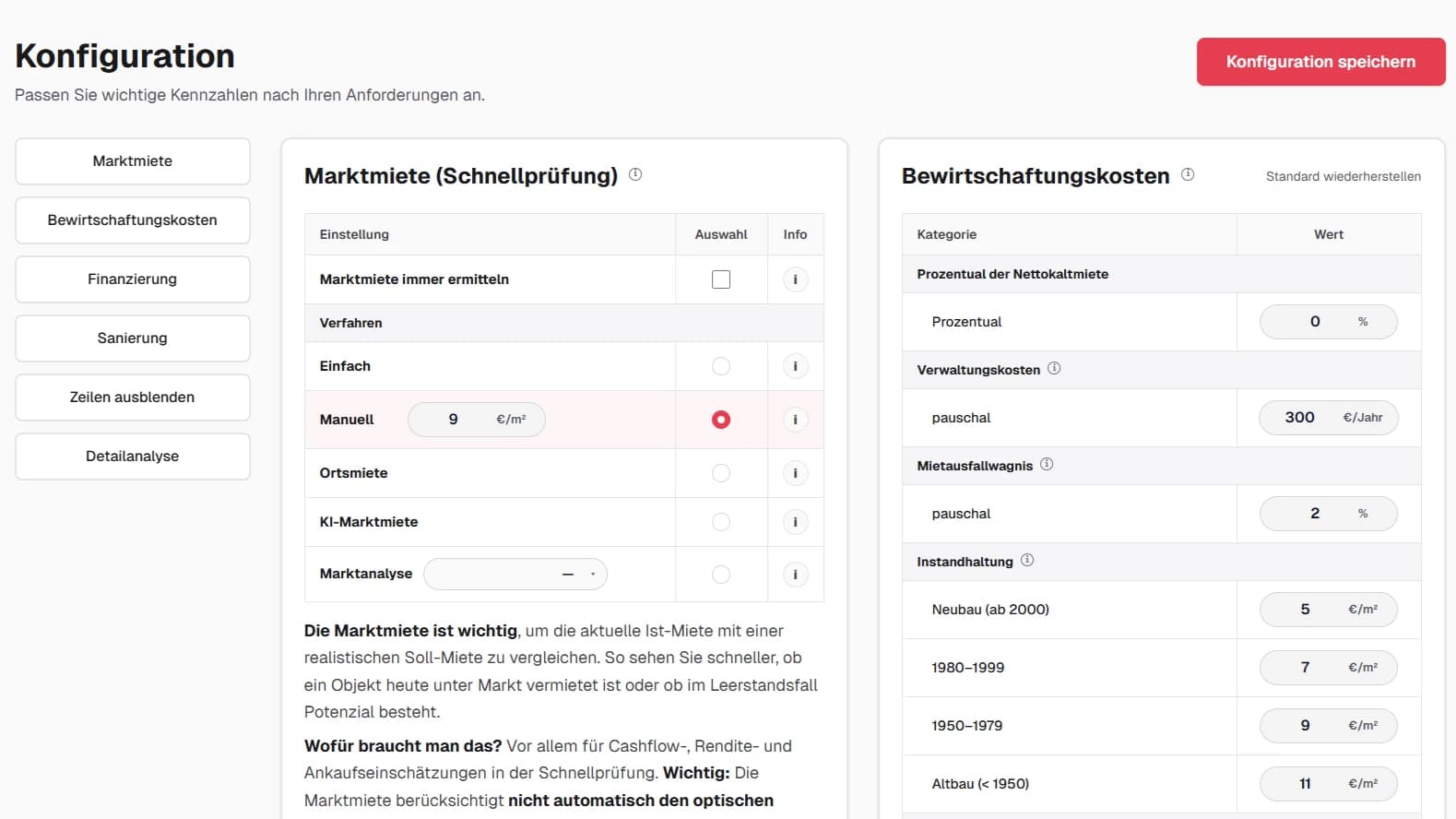The height and width of the screenshot is (819, 1456).
Task: Edit 1950–1979 maintenance value field
Action: pyautogui.click(x=1328, y=726)
